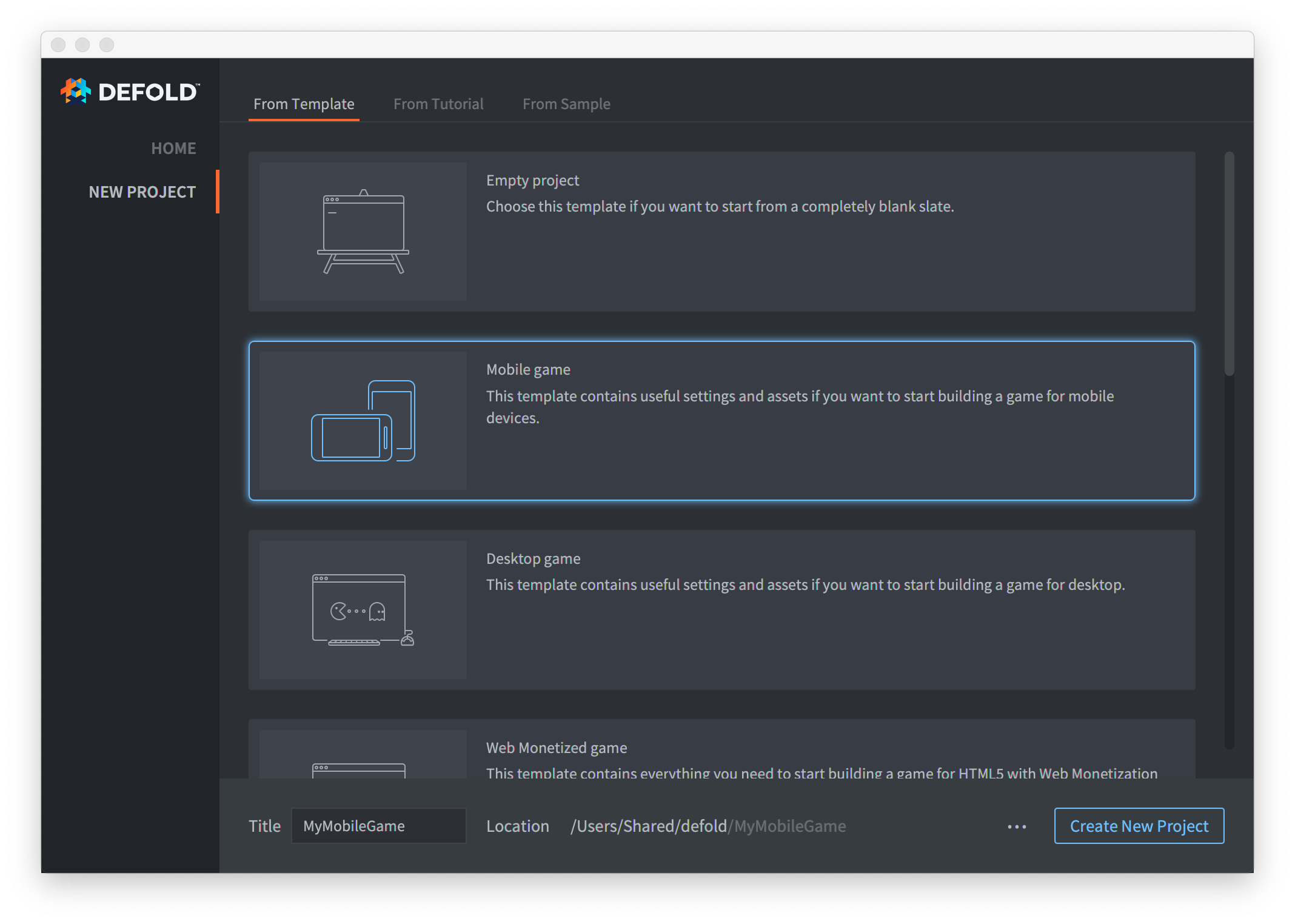Switch to the From Tutorial tab

pyautogui.click(x=439, y=103)
